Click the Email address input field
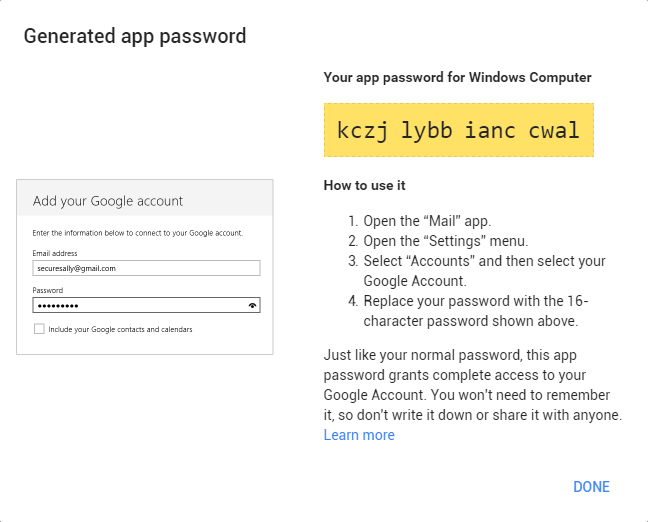This screenshot has height=522, width=648. click(x=146, y=268)
